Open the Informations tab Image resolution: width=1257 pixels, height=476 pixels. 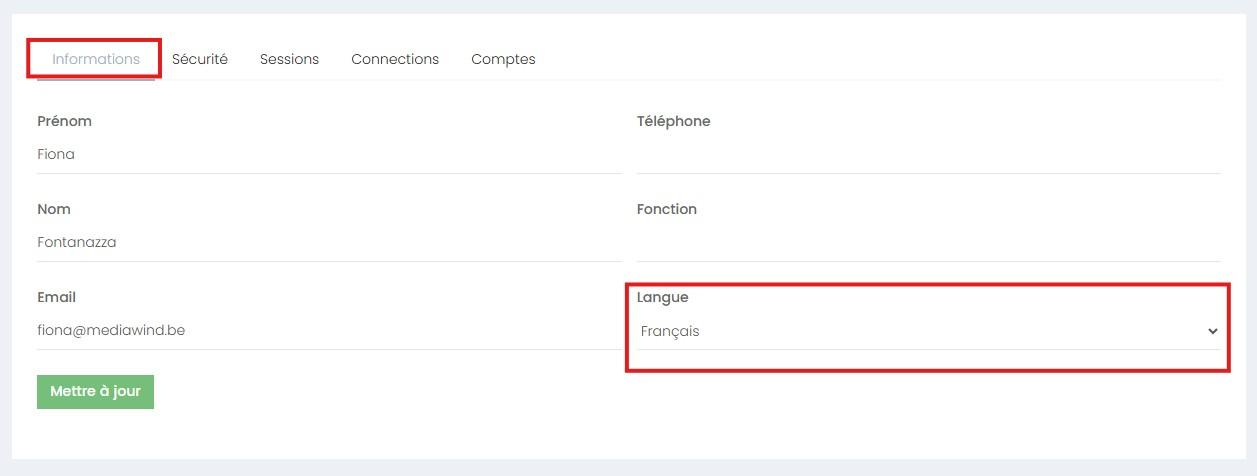96,59
